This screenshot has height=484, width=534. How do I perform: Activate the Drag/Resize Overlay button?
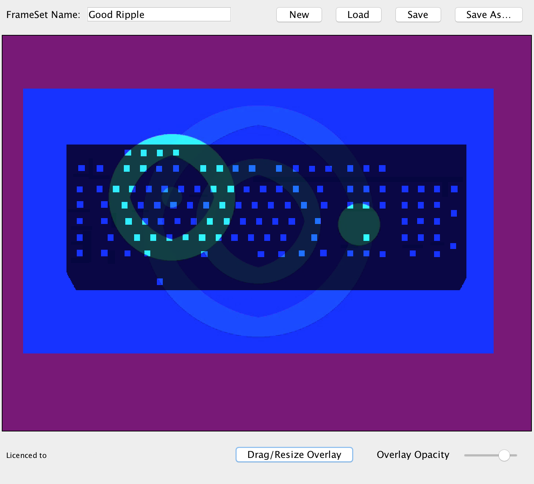coord(294,455)
